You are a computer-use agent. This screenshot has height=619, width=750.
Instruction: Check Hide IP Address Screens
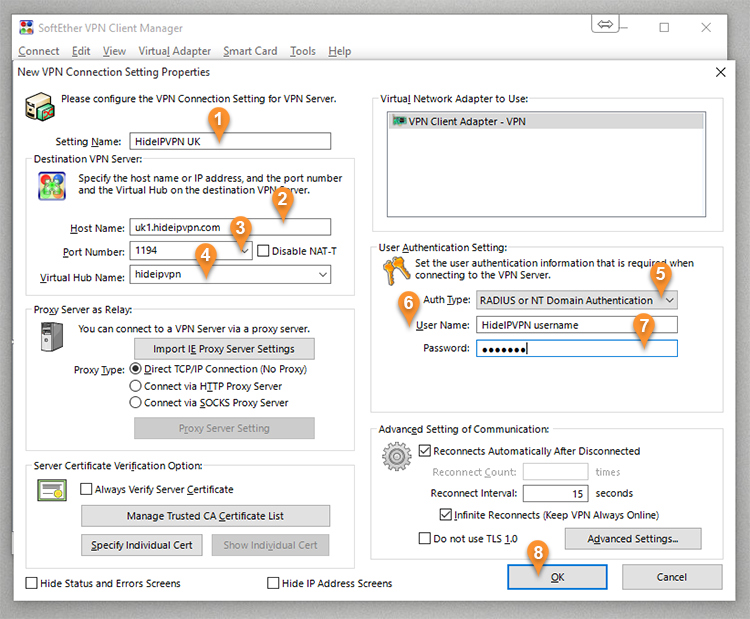pyautogui.click(x=273, y=583)
